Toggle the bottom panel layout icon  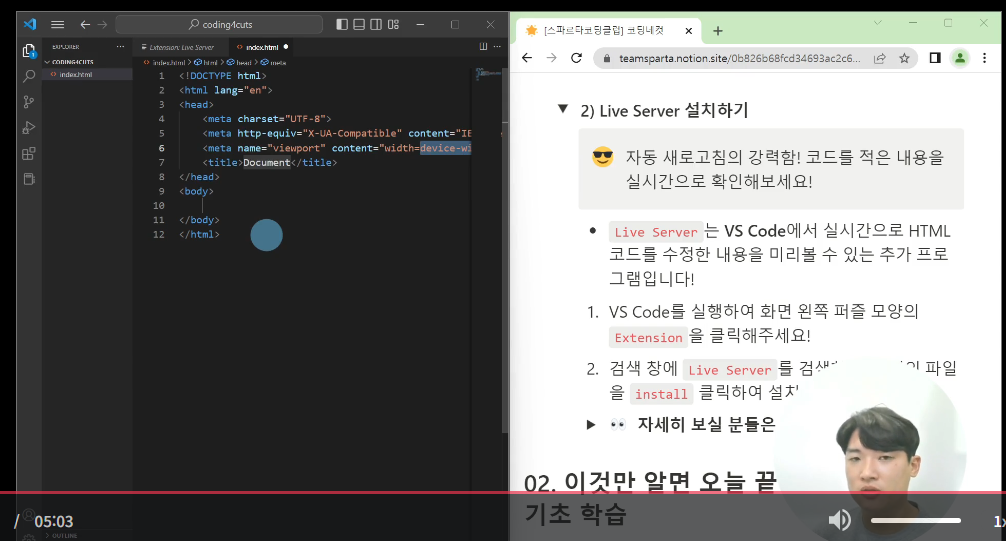click(x=359, y=24)
